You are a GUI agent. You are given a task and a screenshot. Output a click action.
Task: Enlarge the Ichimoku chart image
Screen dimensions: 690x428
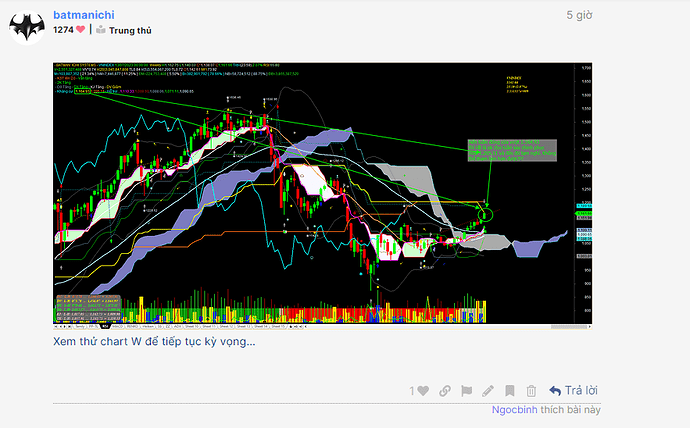323,195
